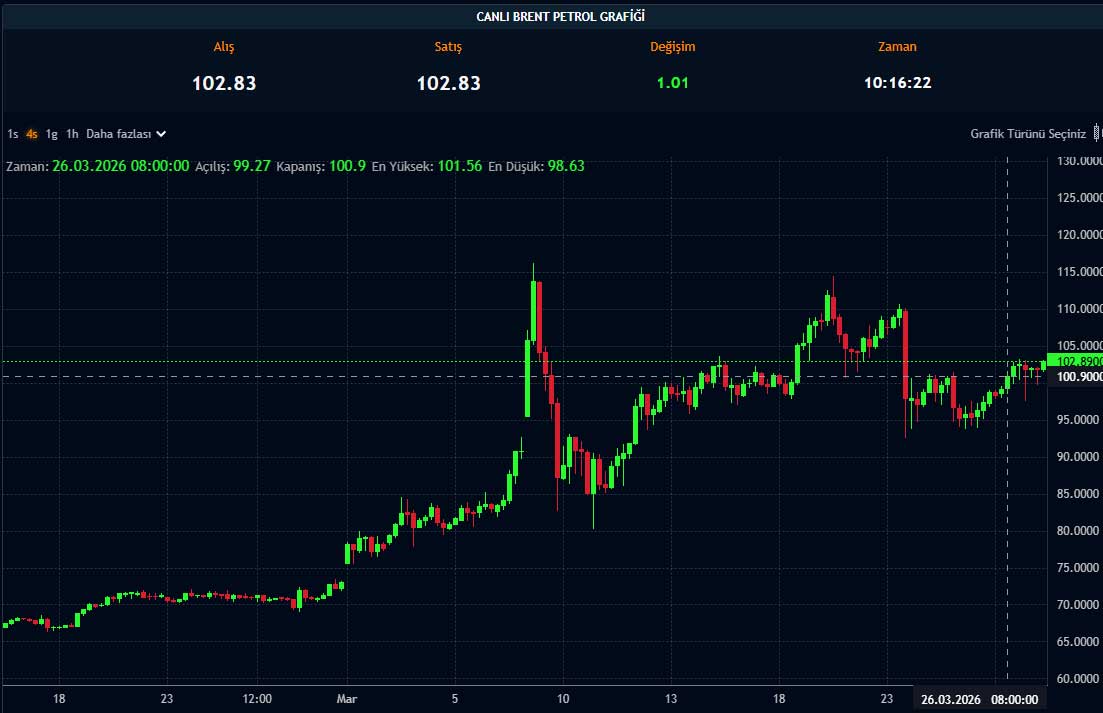This screenshot has width=1103, height=713.
Task: Choose the 1g daily timeframe
Action: [x=51, y=133]
